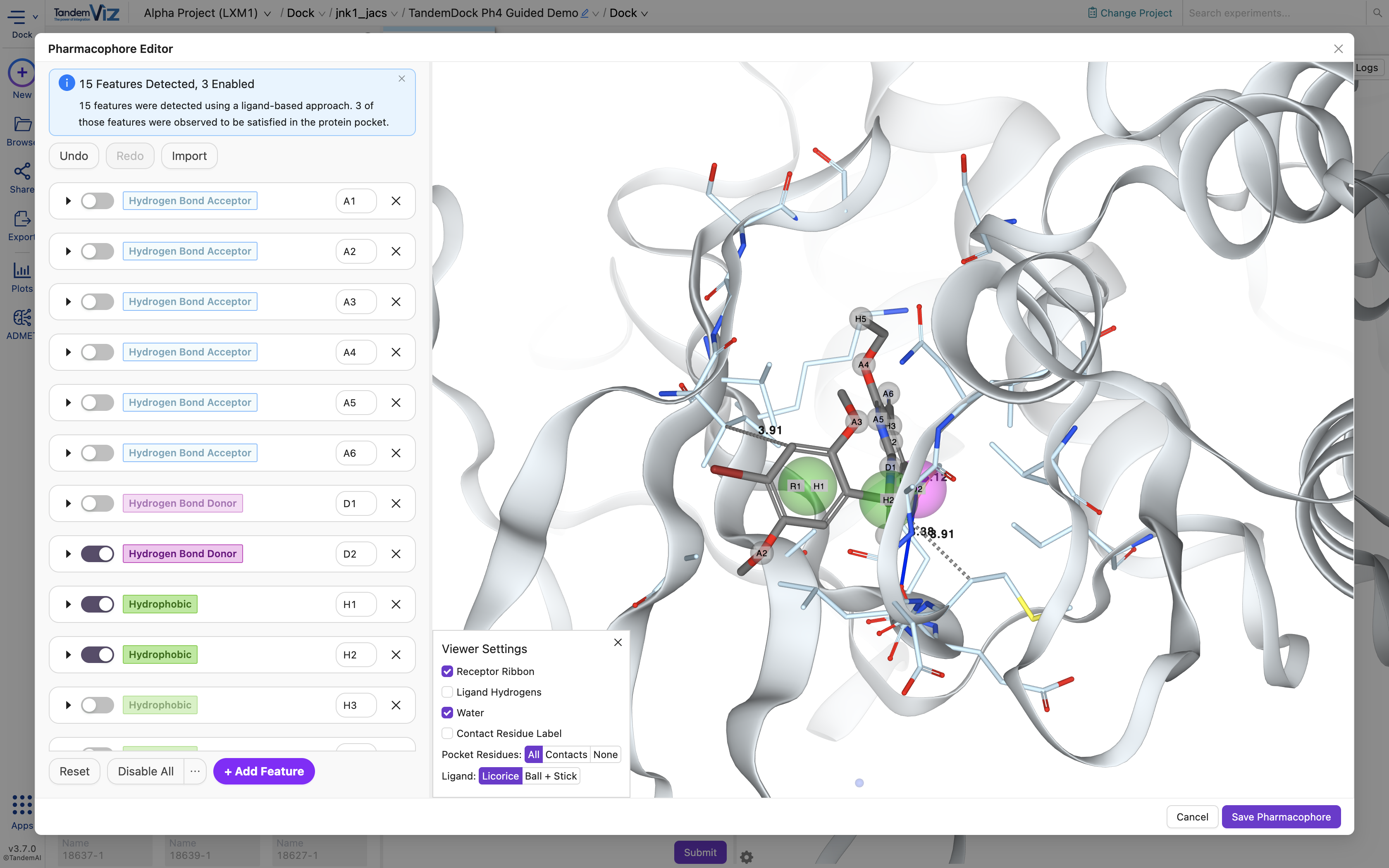
Task: Disable the Hydrogen Bond Donor D2 toggle
Action: (98, 554)
